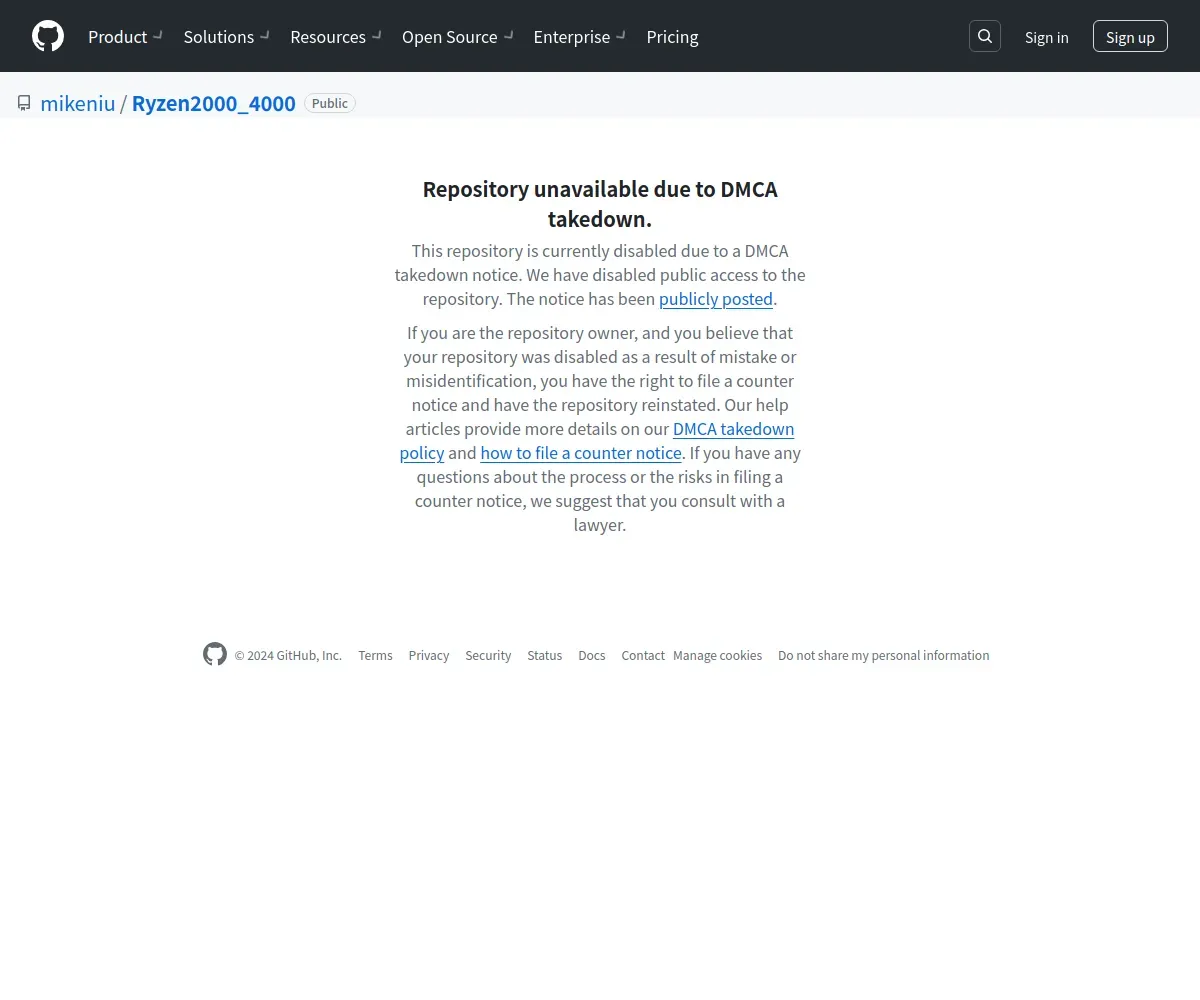Click Manage cookies in the footer
This screenshot has height=1000, width=1200.
[717, 656]
